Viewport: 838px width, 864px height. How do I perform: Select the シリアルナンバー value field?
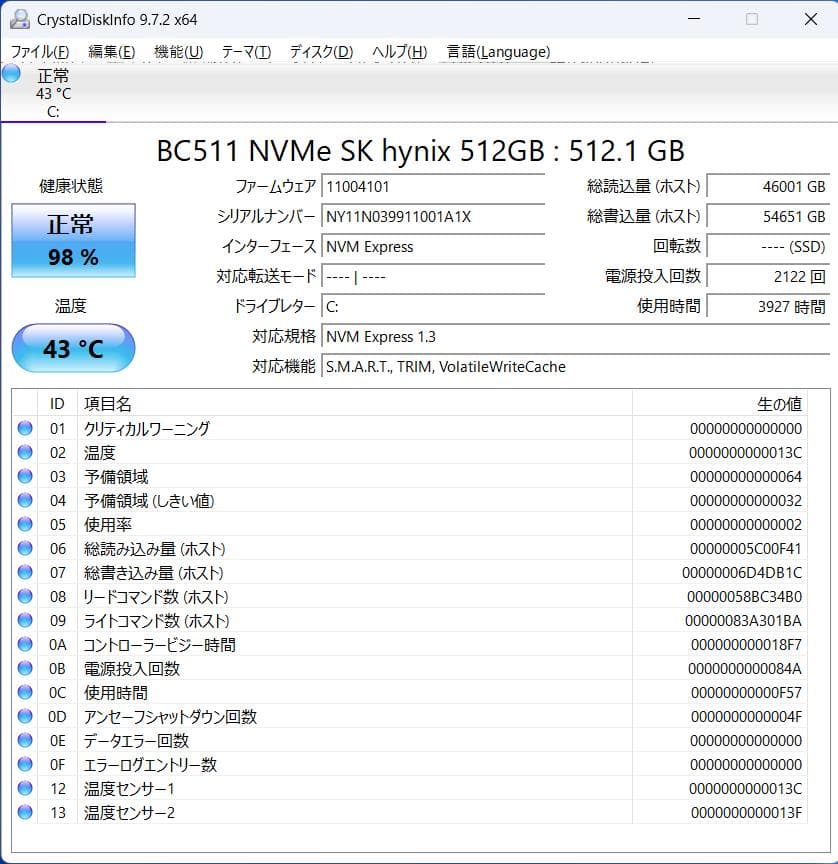point(430,216)
